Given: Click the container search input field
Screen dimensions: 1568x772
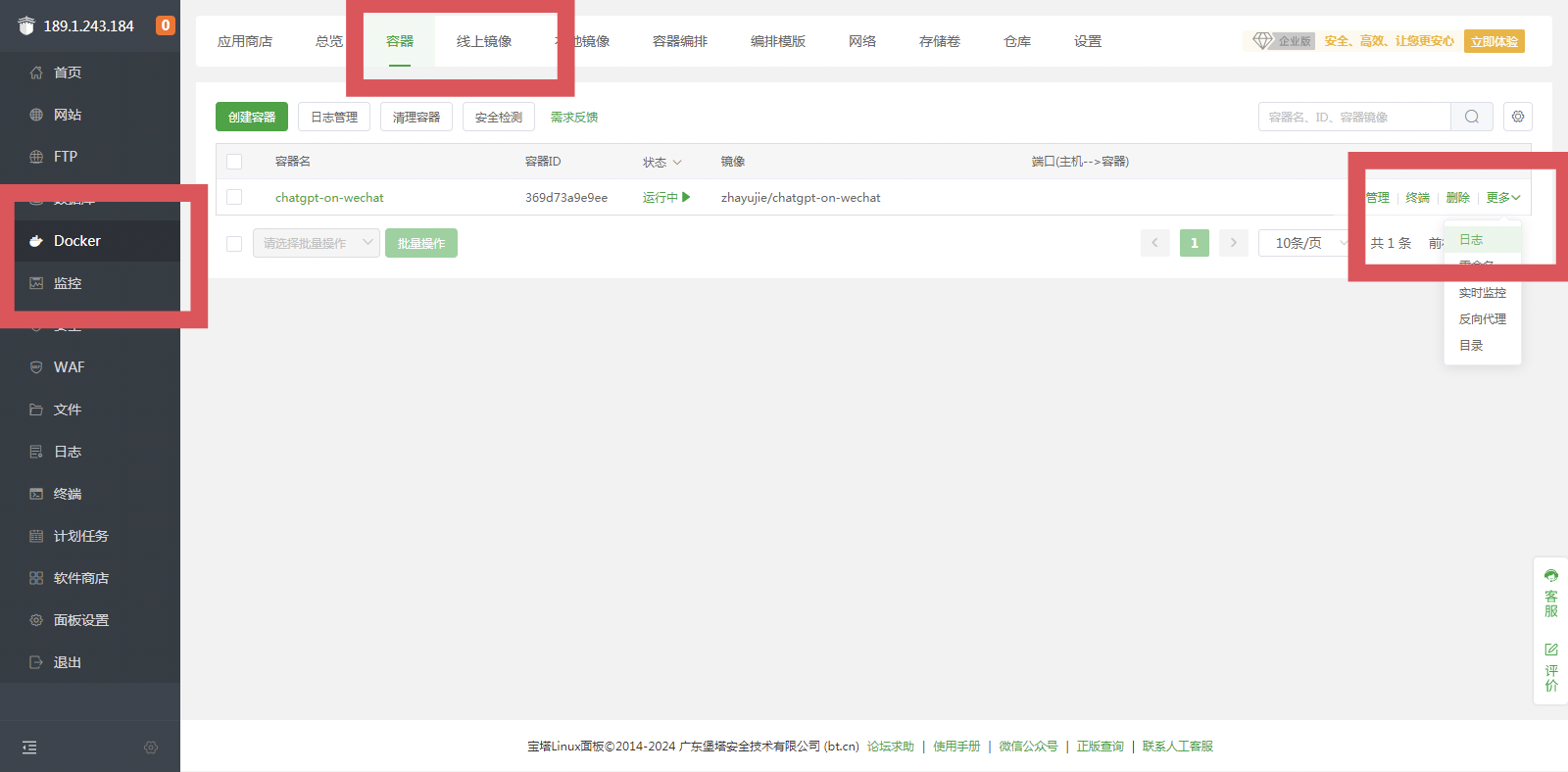Looking at the screenshot, I should coord(1354,117).
